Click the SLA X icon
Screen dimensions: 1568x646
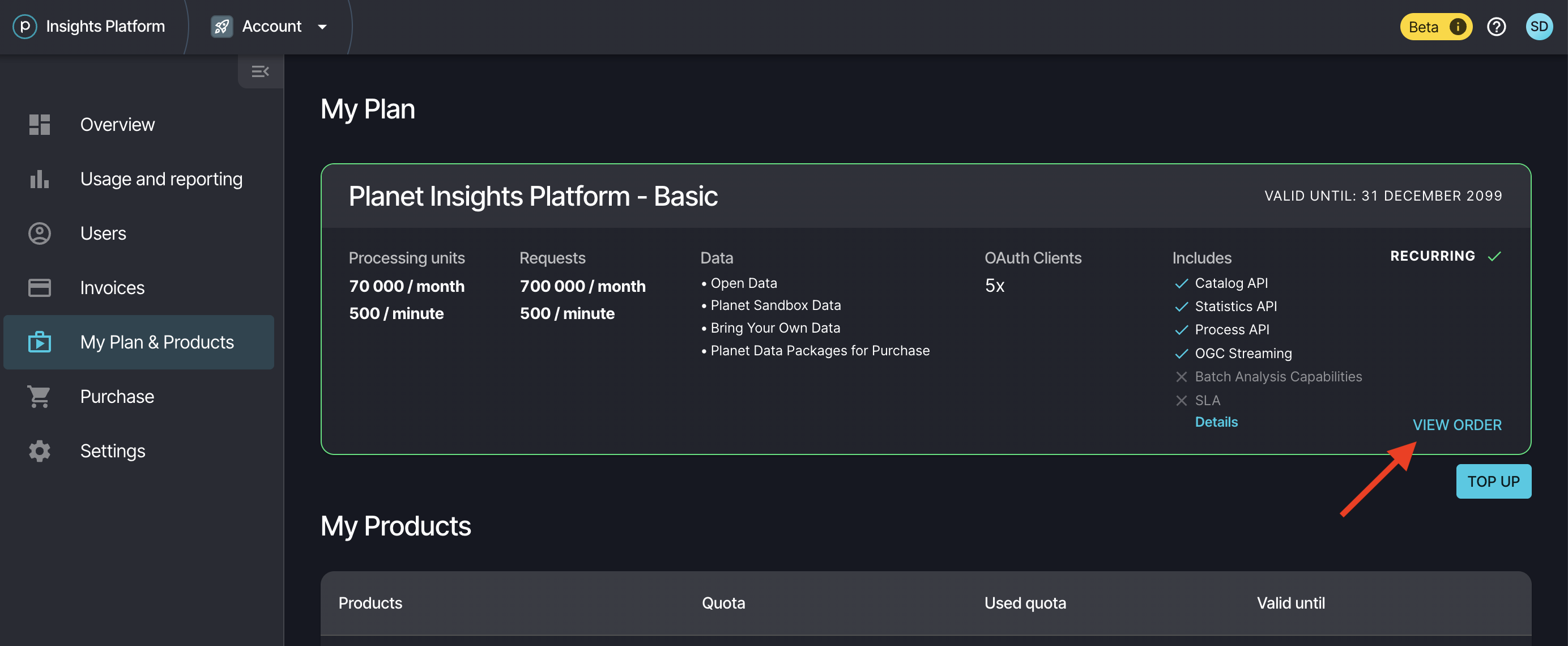(x=1181, y=401)
